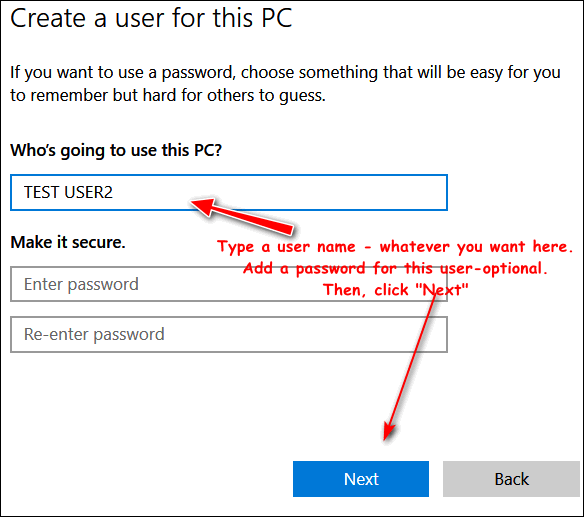
Task: Click the paragraph about choosing a password
Action: [285, 84]
